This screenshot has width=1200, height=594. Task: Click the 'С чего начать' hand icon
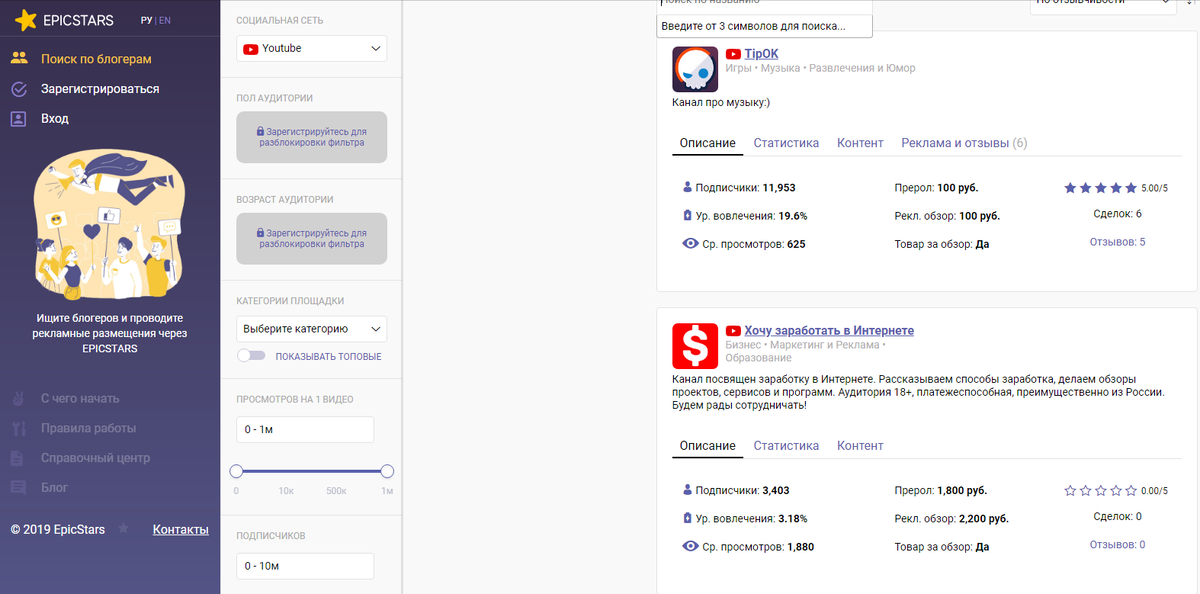point(18,398)
